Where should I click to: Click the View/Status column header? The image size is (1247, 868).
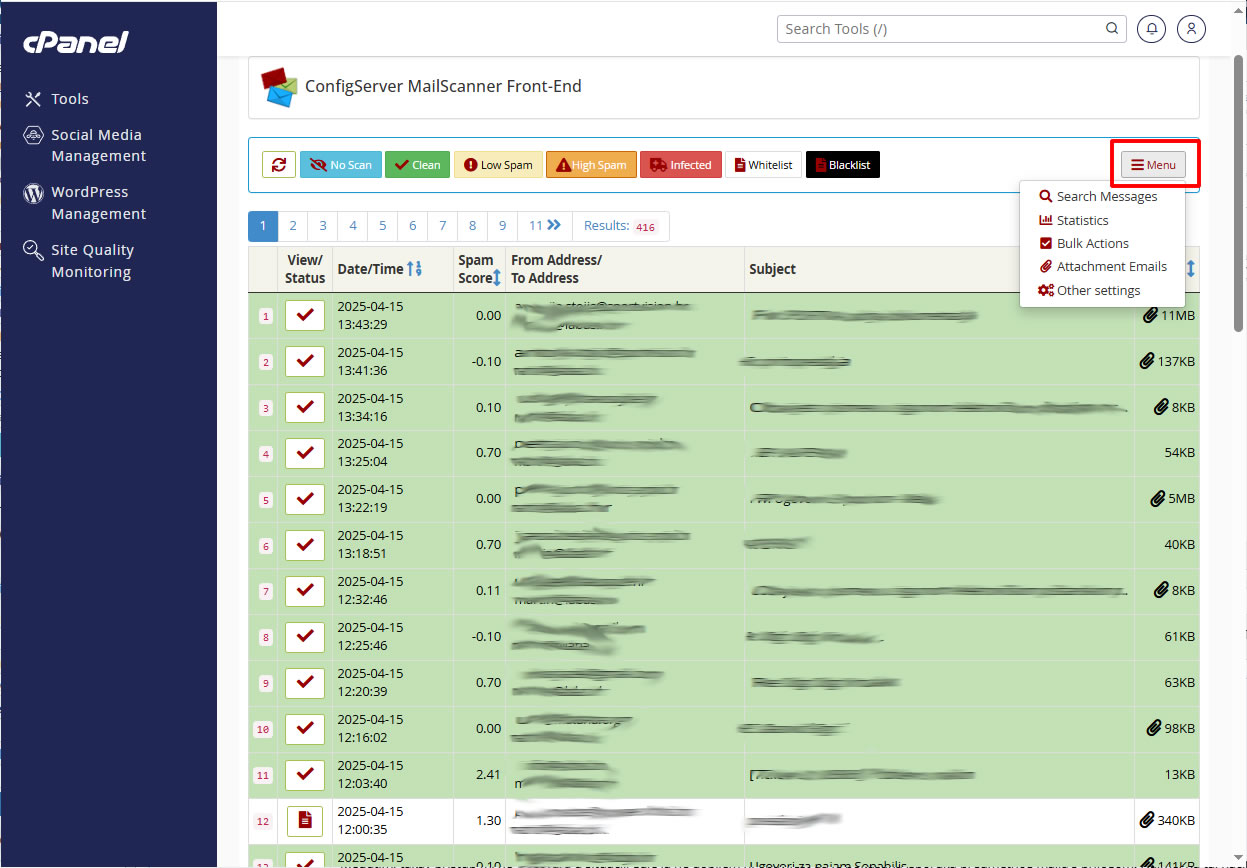(x=304, y=269)
